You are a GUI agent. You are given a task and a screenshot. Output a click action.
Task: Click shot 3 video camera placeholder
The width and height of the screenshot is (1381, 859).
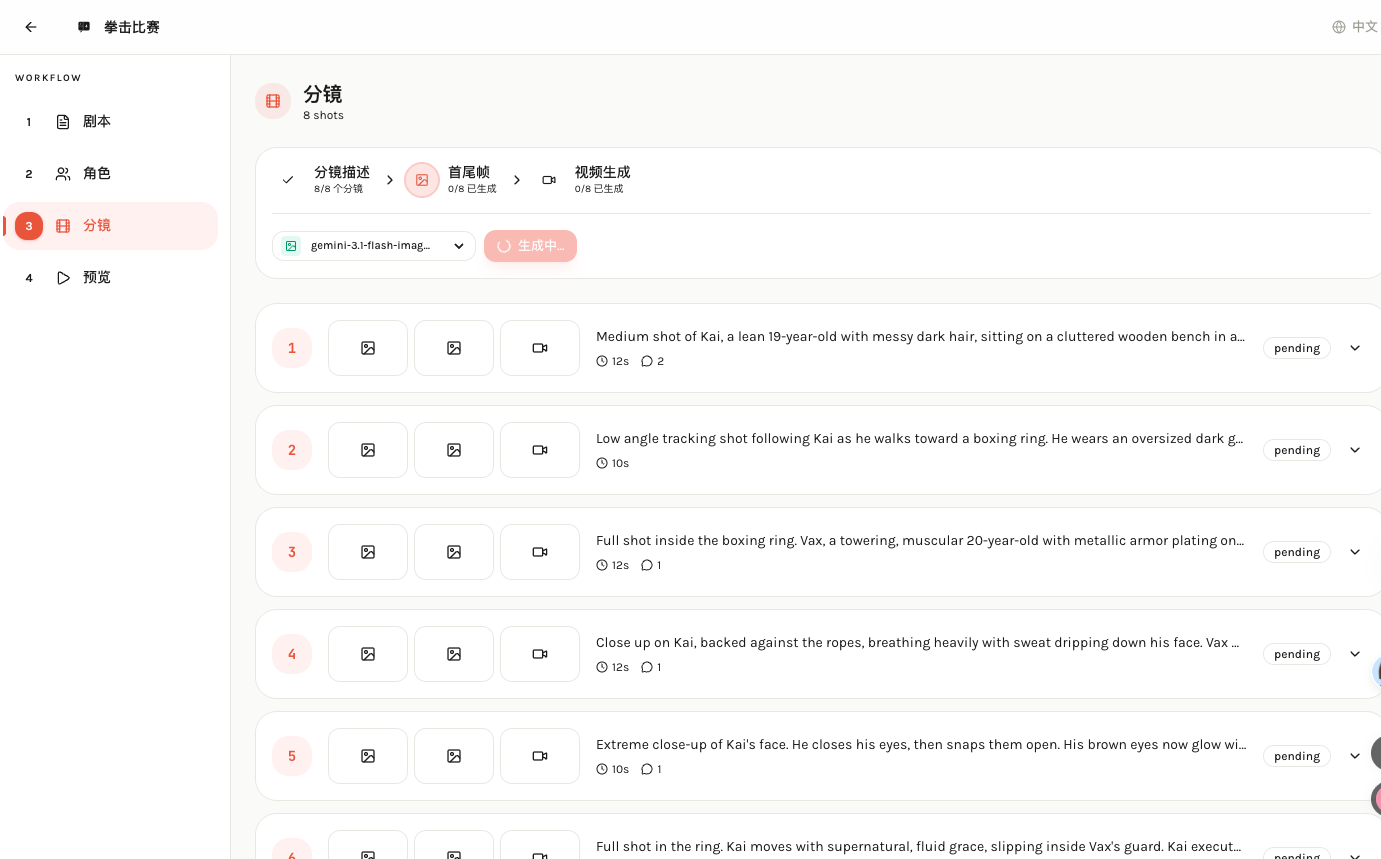(x=540, y=552)
